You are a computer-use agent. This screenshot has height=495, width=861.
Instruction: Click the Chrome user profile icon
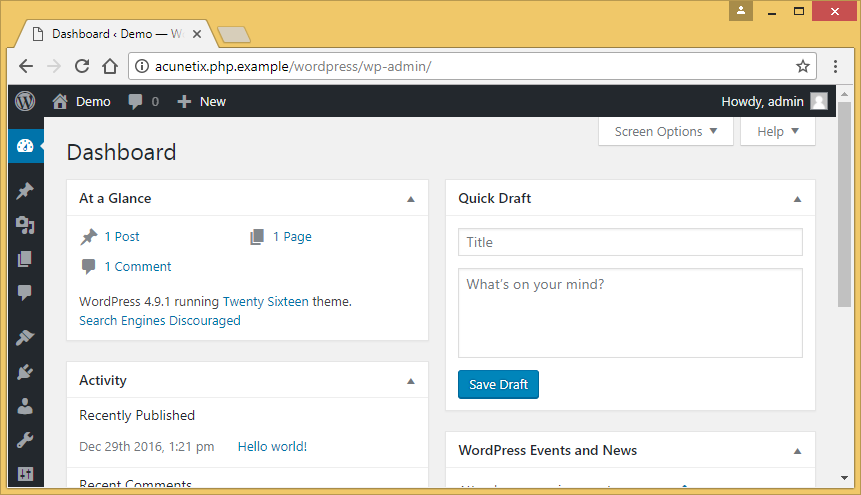(741, 10)
